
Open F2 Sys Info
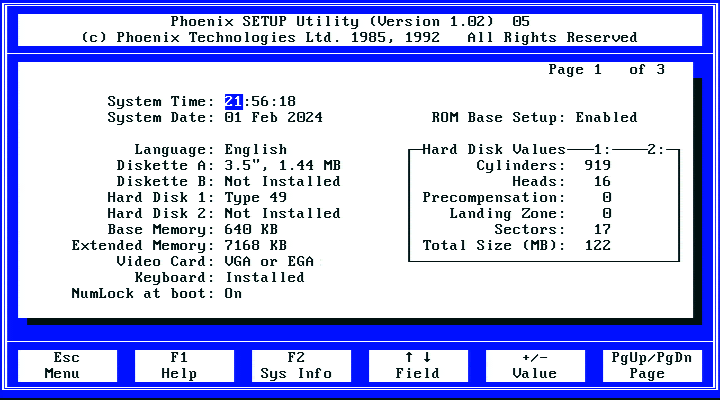click(301, 366)
